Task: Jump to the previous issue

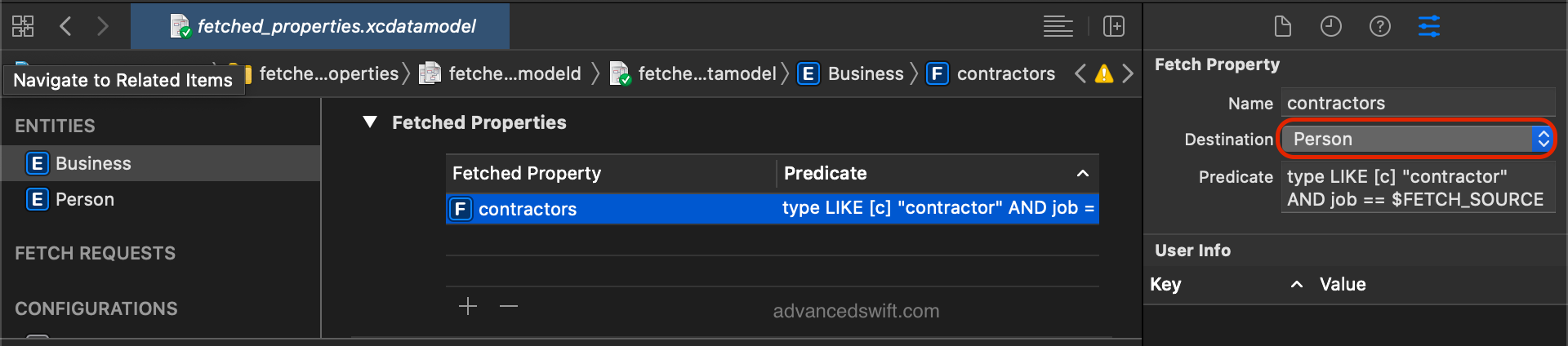Action: click(x=1080, y=73)
